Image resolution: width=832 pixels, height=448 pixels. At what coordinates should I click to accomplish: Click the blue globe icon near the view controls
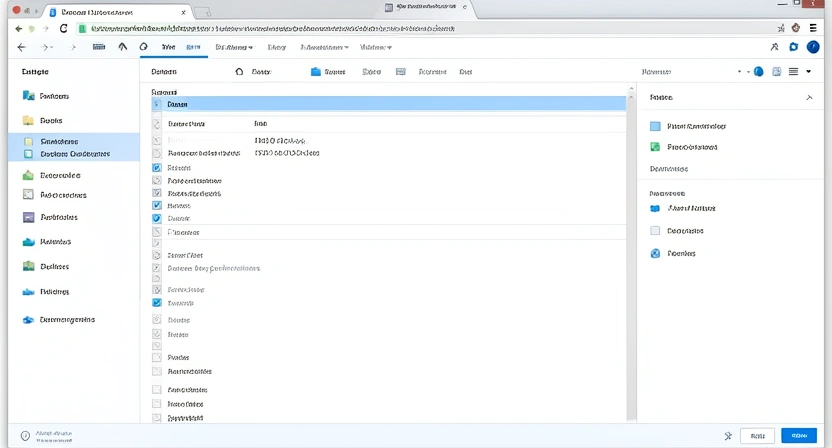tap(759, 72)
